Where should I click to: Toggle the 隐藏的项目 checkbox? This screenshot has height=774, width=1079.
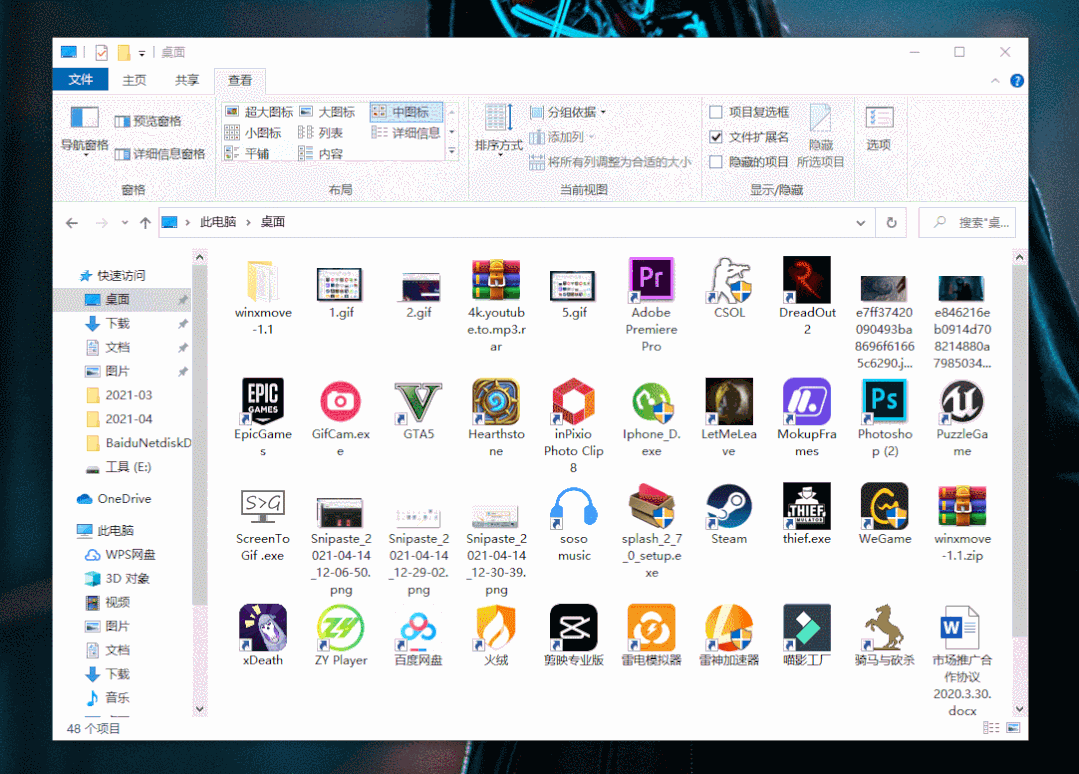(716, 162)
